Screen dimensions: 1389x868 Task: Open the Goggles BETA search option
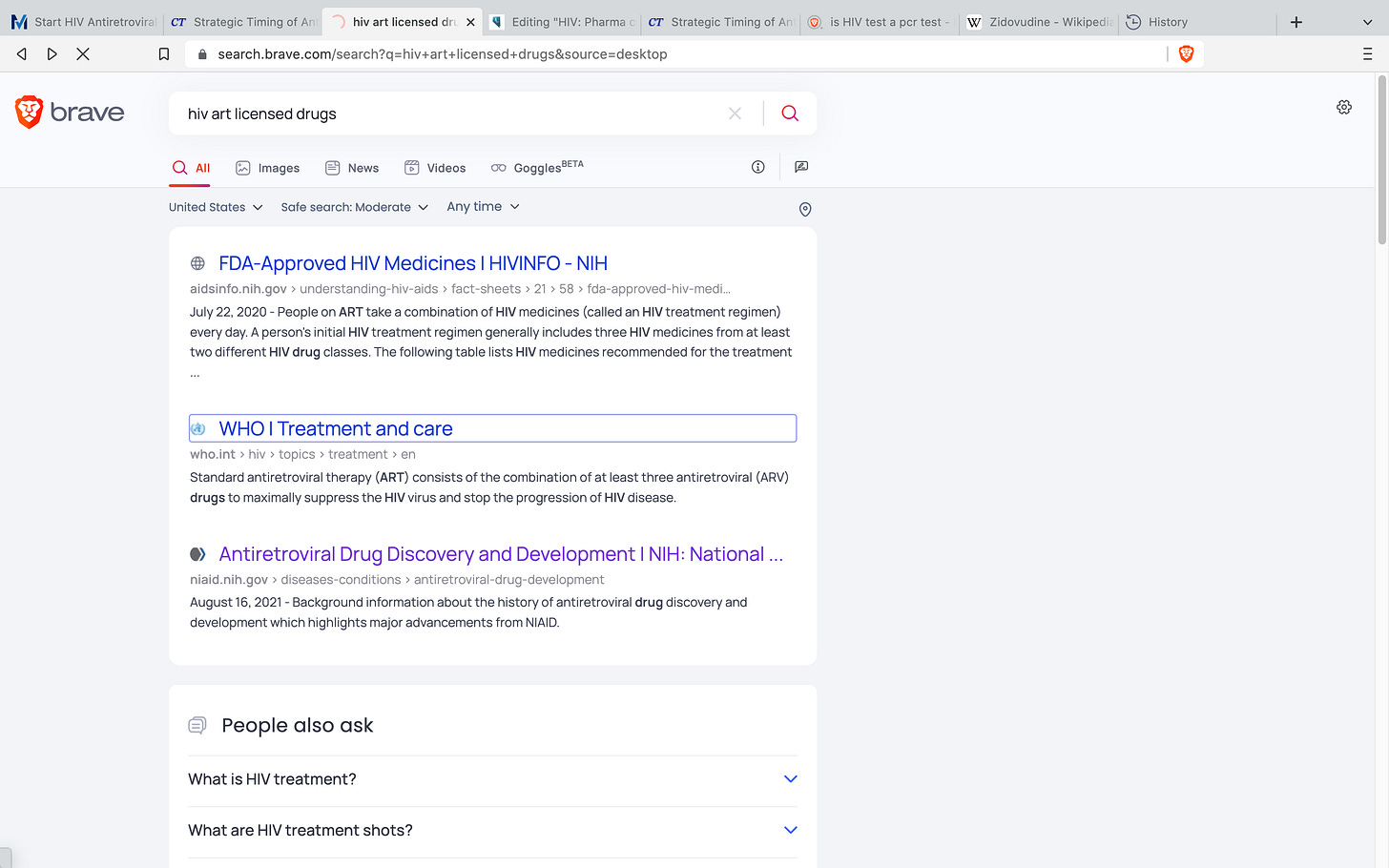tap(537, 167)
